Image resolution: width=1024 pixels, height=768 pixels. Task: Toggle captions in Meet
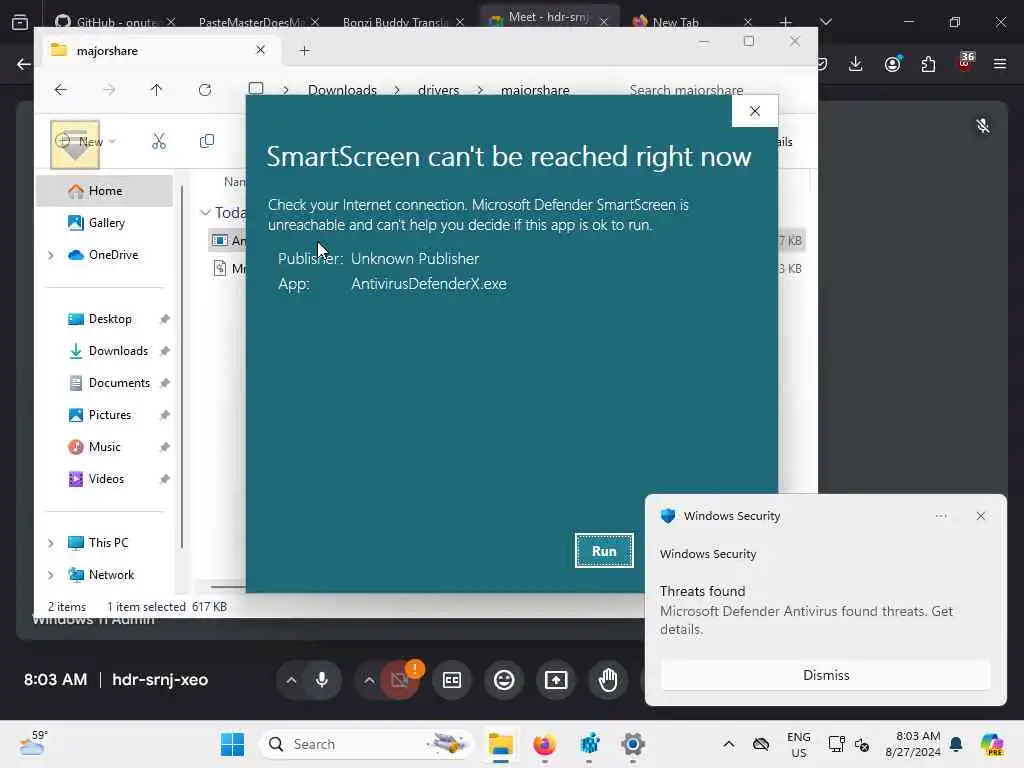point(452,680)
